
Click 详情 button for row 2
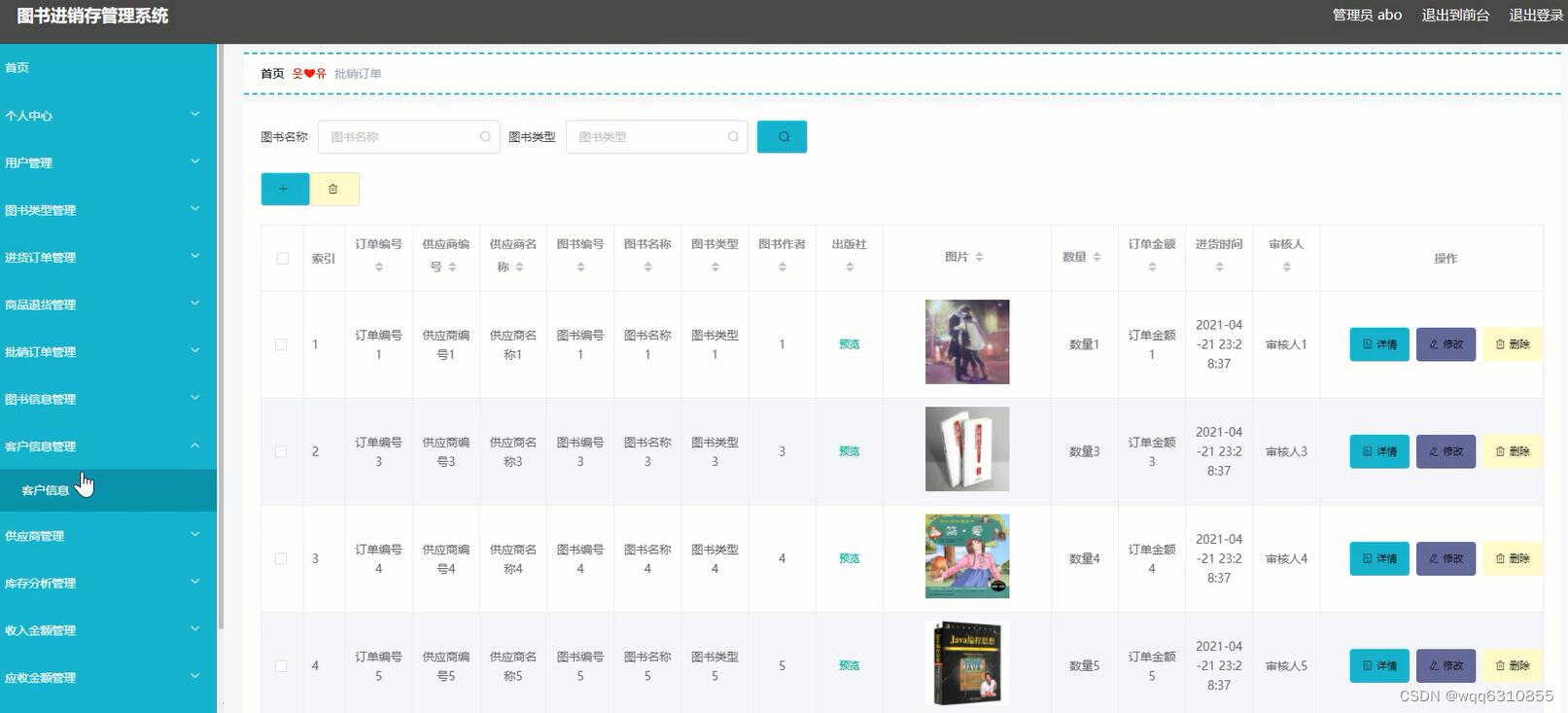[x=1379, y=451]
